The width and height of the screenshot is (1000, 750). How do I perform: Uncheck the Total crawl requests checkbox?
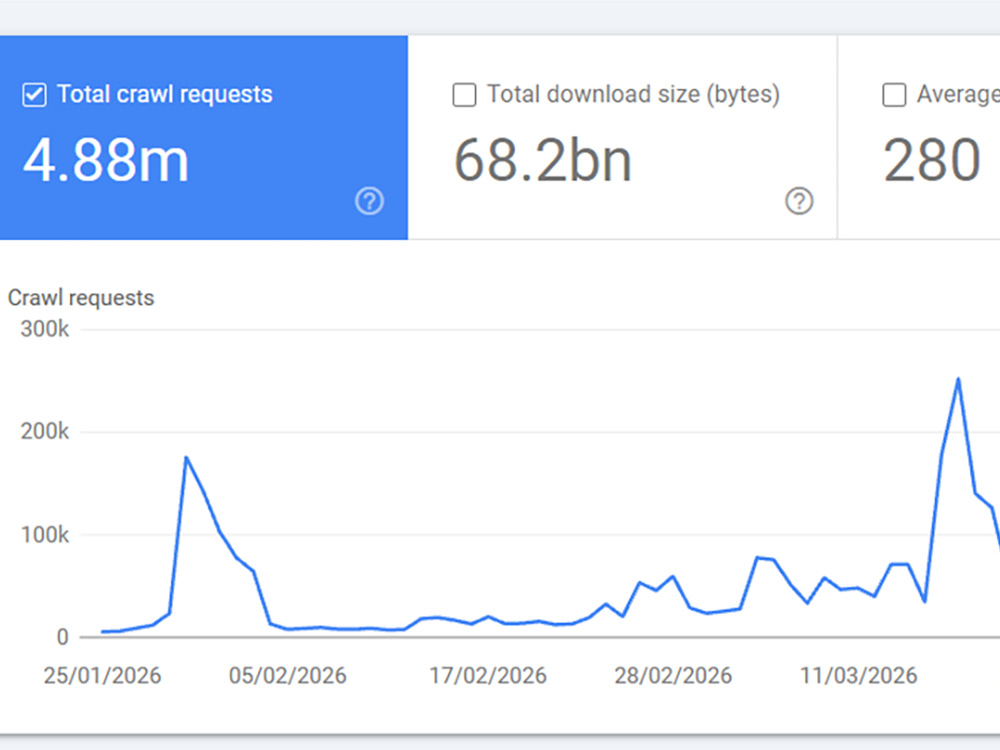pos(34,95)
